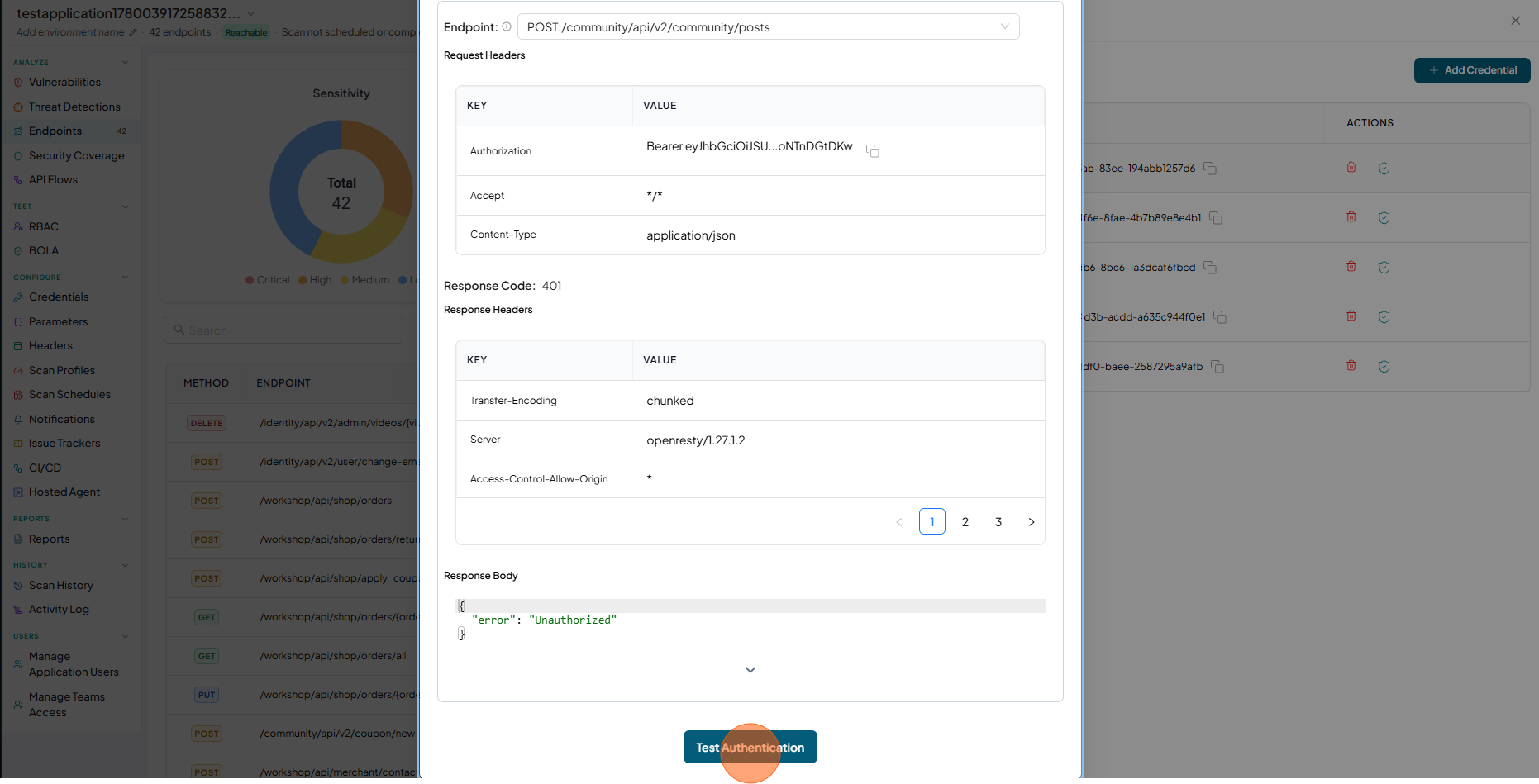Click the Test Authentication button
The width and height of the screenshot is (1539, 784).
coord(750,747)
